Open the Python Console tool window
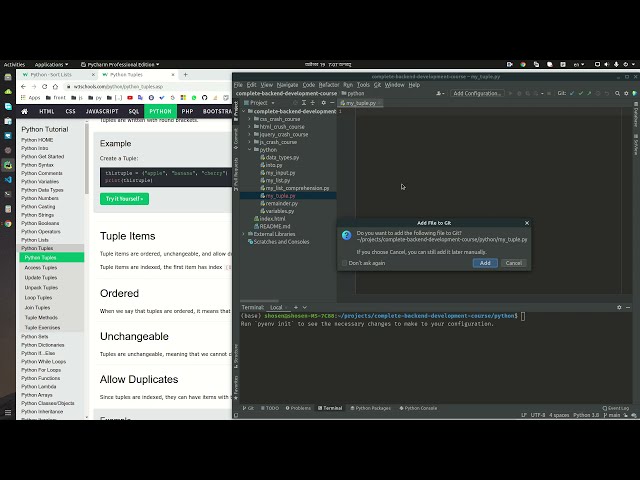Viewport: 640px width, 480px height. click(x=418, y=408)
